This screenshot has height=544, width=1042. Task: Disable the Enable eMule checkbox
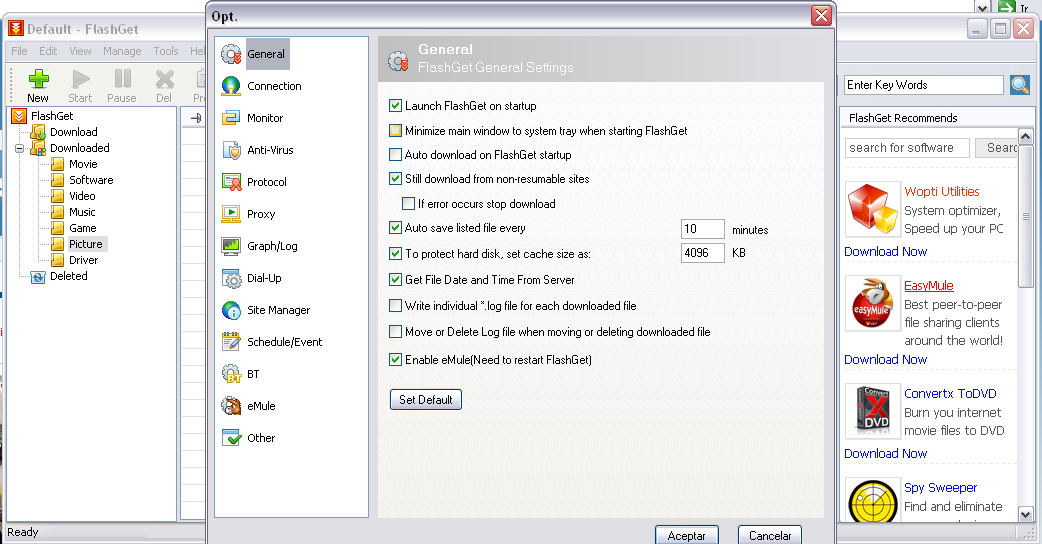coord(395,360)
